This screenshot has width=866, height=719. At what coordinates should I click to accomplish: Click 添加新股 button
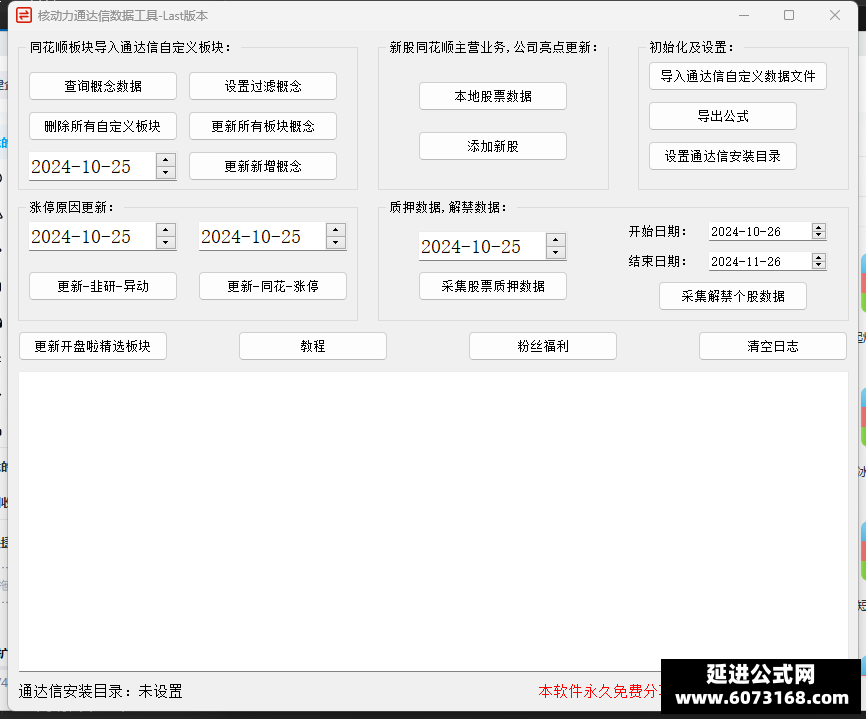[x=493, y=146]
